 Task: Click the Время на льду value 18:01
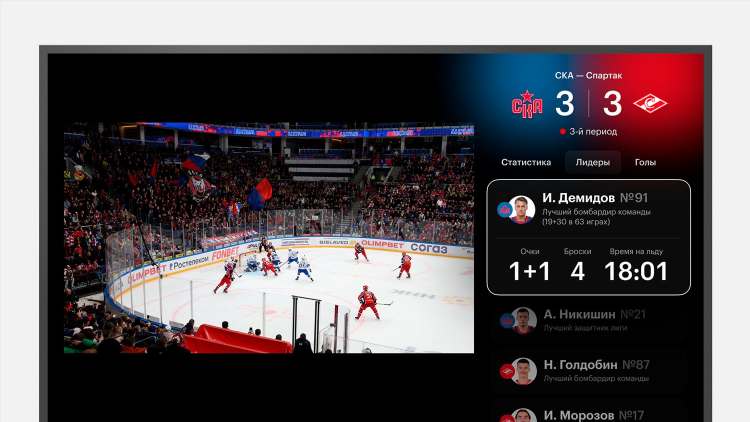click(636, 271)
